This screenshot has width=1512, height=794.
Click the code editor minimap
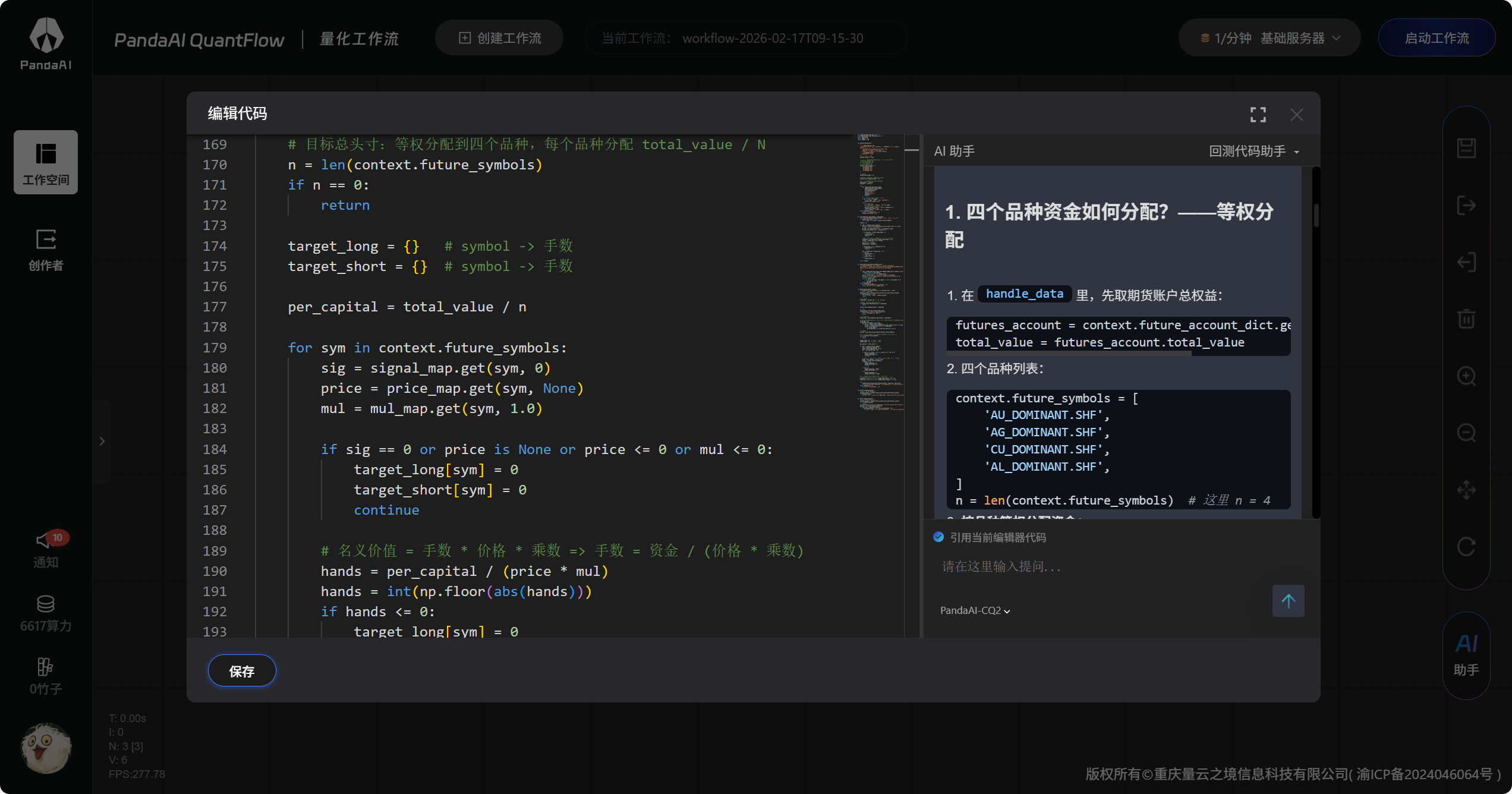pyautogui.click(x=880, y=273)
